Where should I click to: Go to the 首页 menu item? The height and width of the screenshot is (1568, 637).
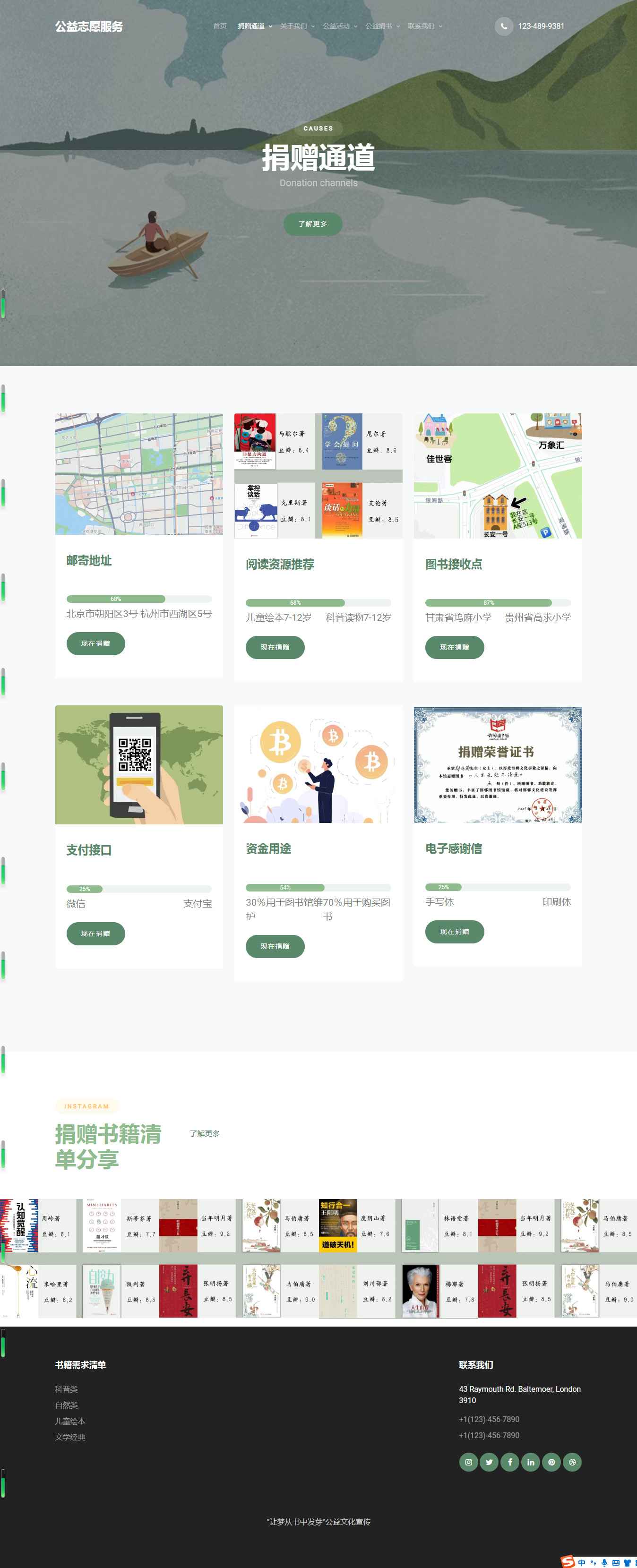220,26
